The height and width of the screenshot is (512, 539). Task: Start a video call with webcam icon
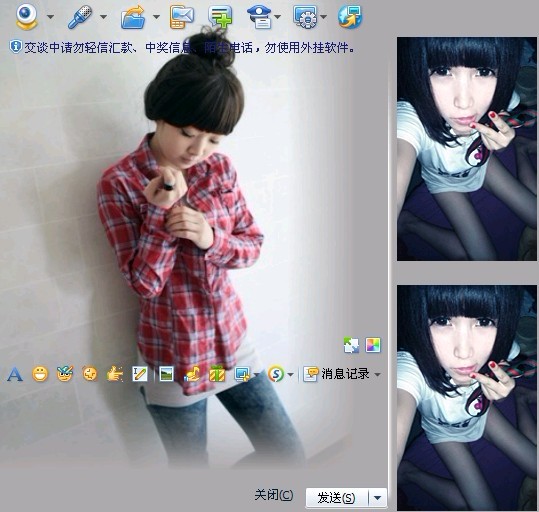point(26,16)
